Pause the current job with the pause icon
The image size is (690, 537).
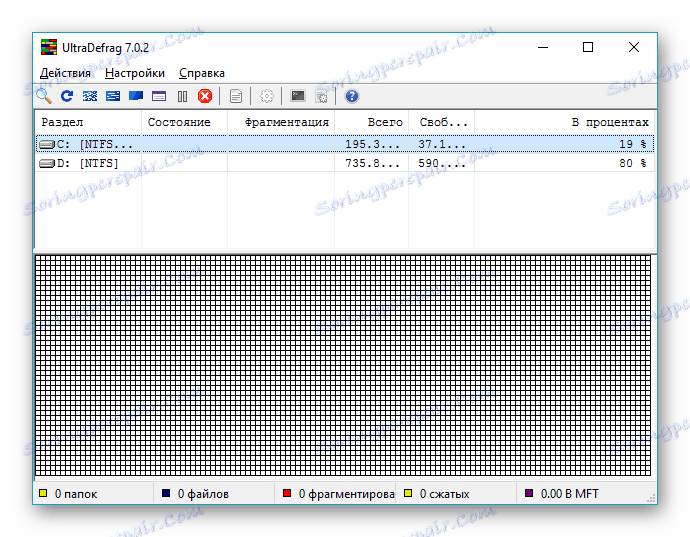click(182, 96)
